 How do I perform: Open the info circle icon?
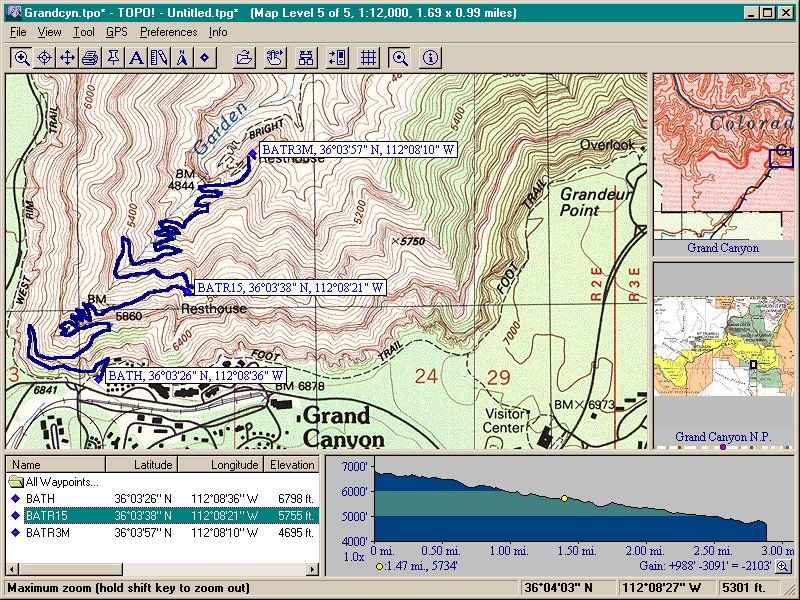click(x=431, y=58)
